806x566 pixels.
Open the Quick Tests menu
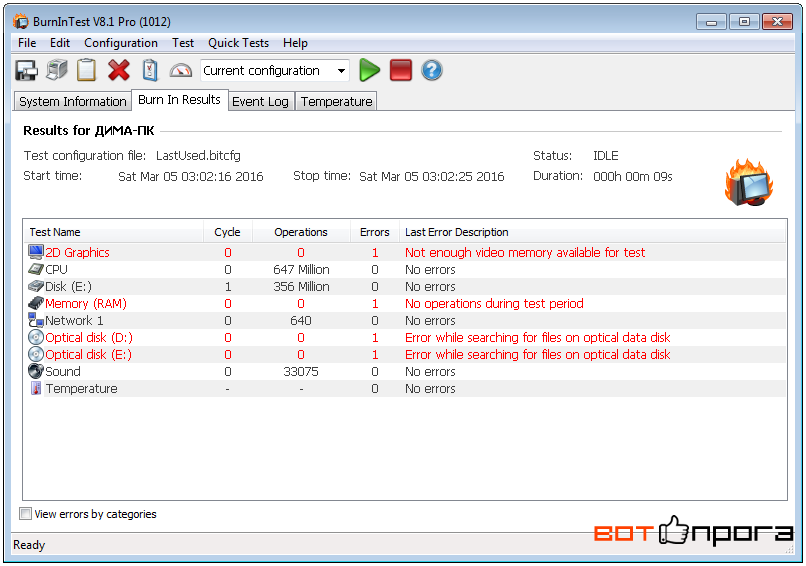pyautogui.click(x=239, y=43)
